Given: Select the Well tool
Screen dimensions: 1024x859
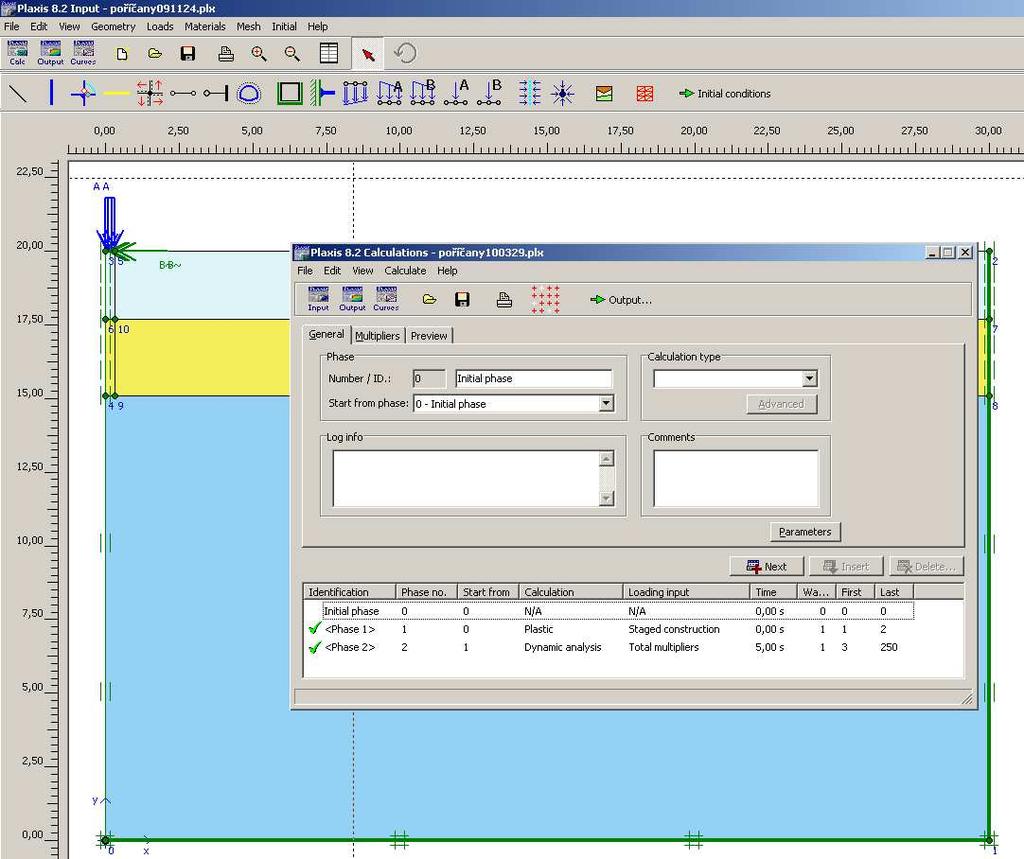Looking at the screenshot, I should tap(562, 93).
